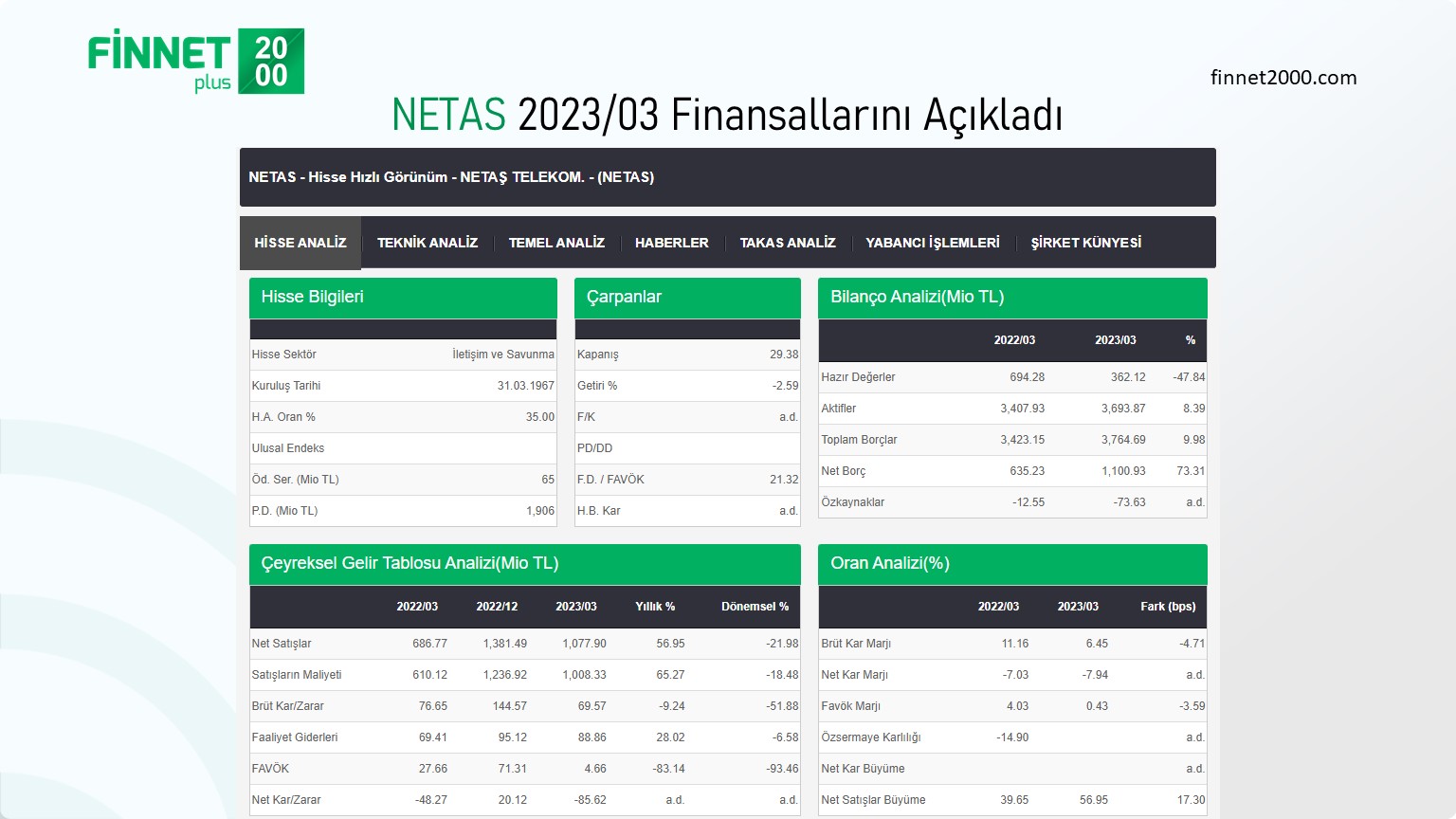1456x819 pixels.
Task: Open the finnet2000.com link
Action: [1283, 78]
